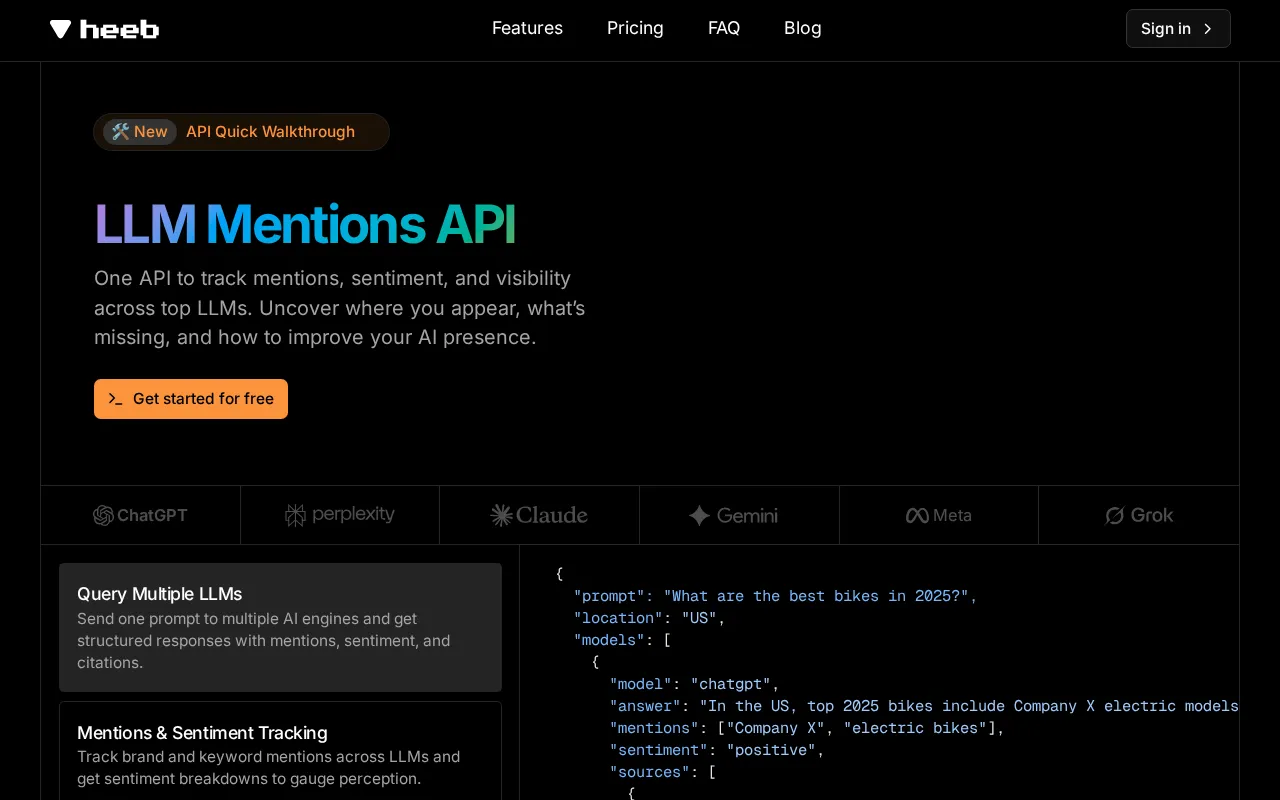The width and height of the screenshot is (1280, 800).
Task: Click the New tools badge
Action: point(140,132)
